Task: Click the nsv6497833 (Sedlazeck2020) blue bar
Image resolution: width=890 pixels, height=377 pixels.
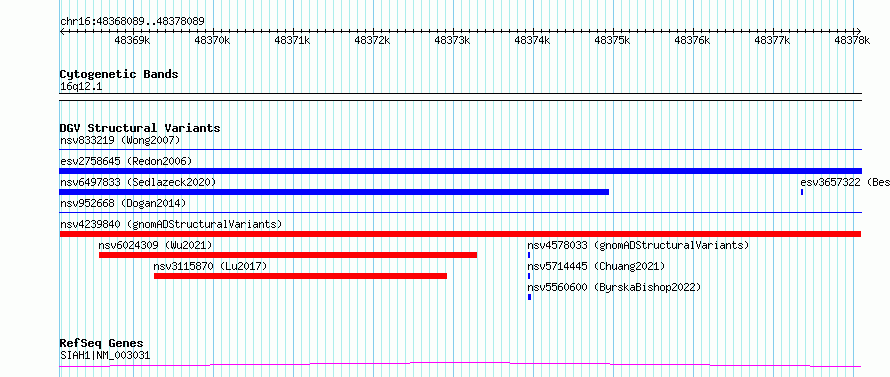Action: point(334,192)
